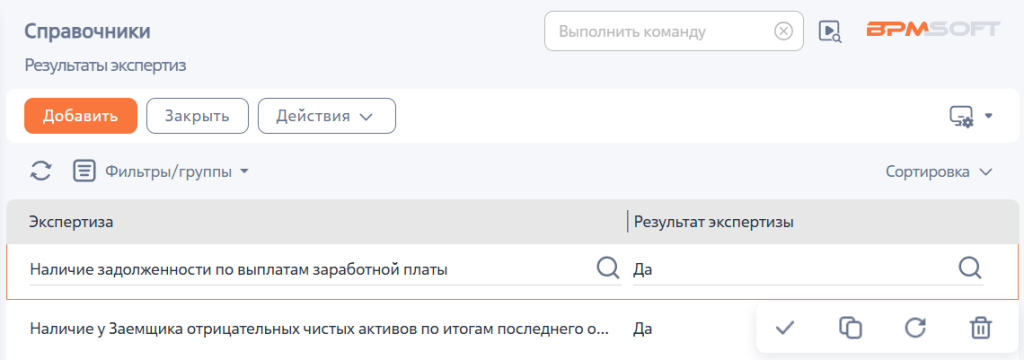
Task: Delete the record with trash icon
Action: pyautogui.click(x=980, y=328)
